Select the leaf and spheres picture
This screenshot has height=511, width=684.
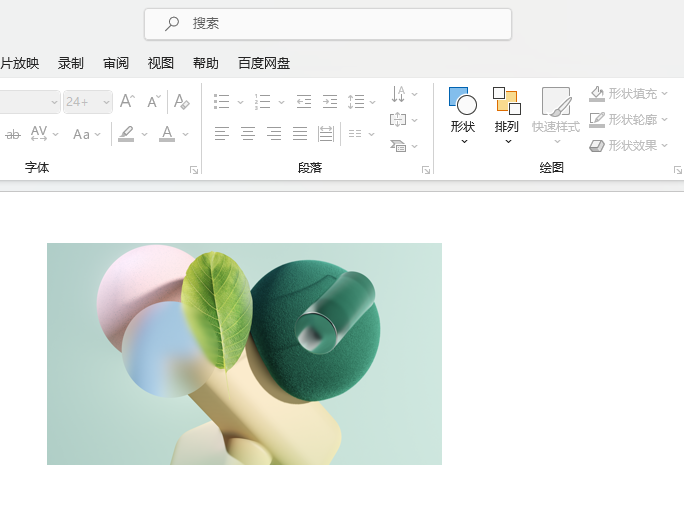coord(244,354)
